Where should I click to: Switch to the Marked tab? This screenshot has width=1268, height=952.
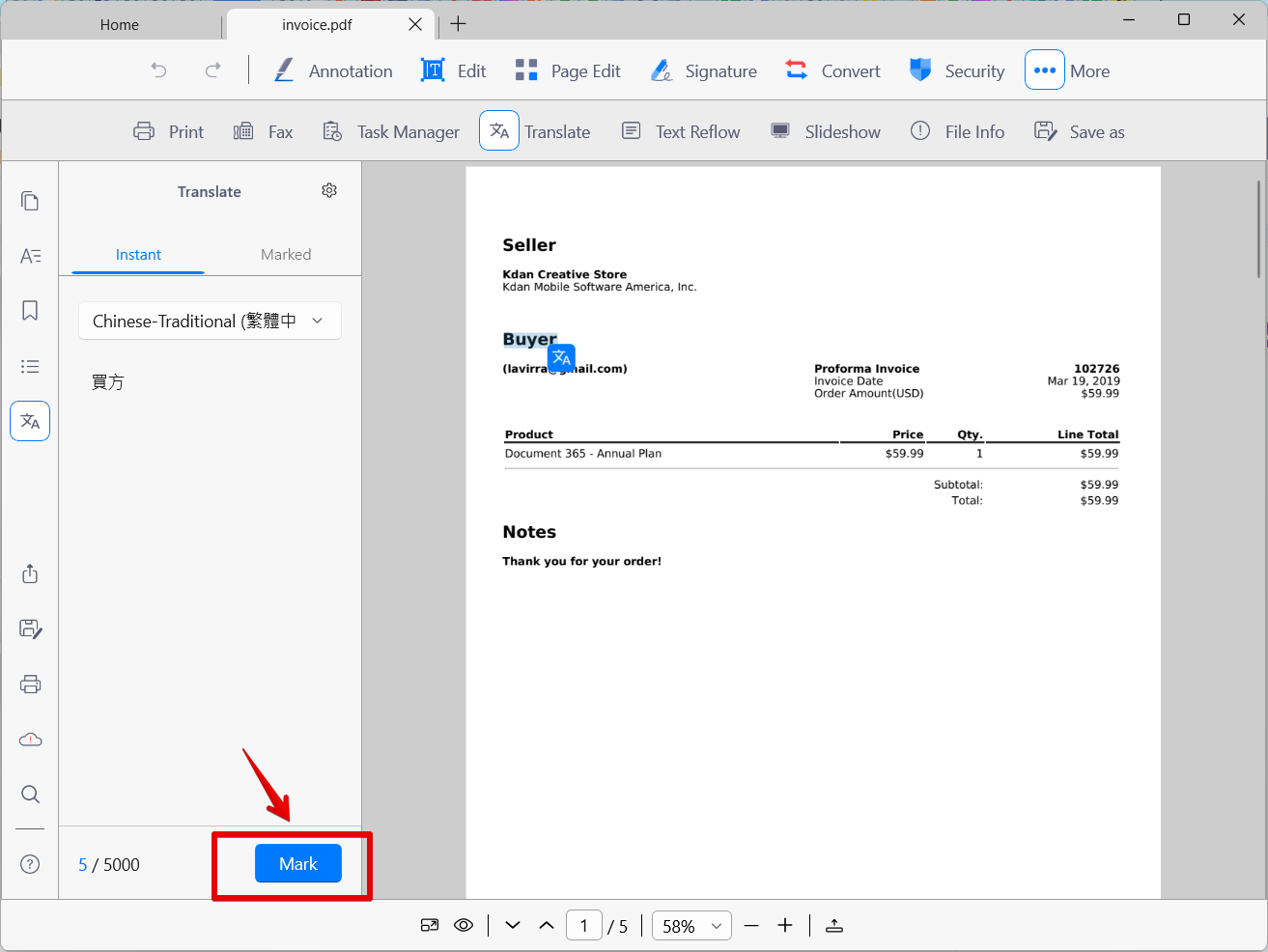286,255
